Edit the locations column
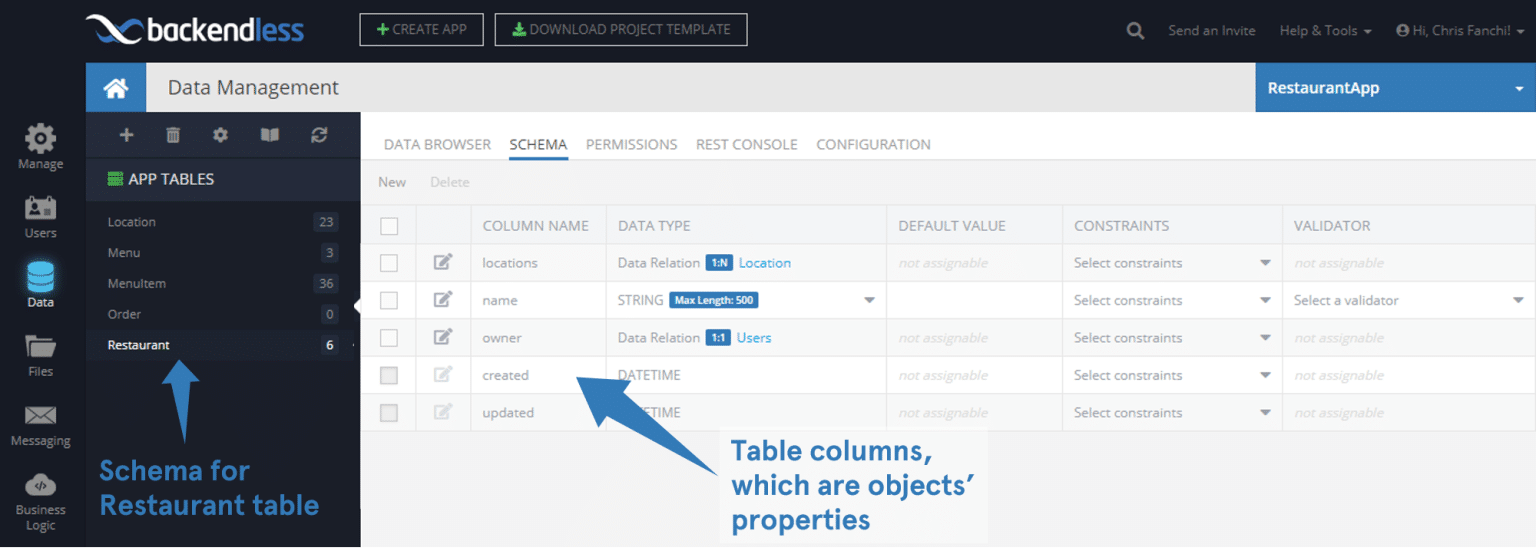This screenshot has width=1536, height=554. [x=442, y=262]
